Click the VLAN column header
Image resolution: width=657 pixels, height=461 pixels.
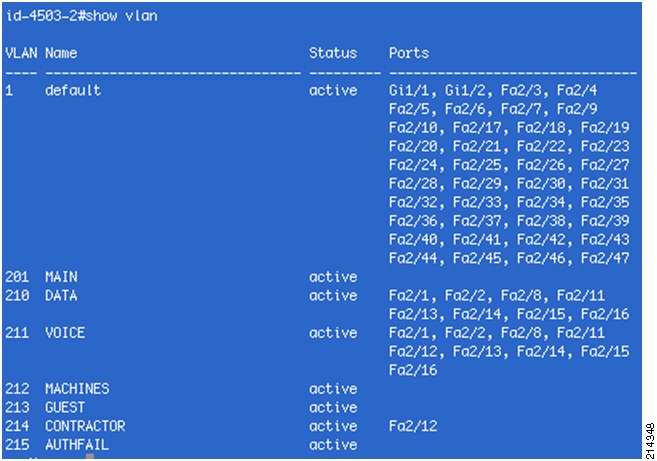tap(21, 53)
